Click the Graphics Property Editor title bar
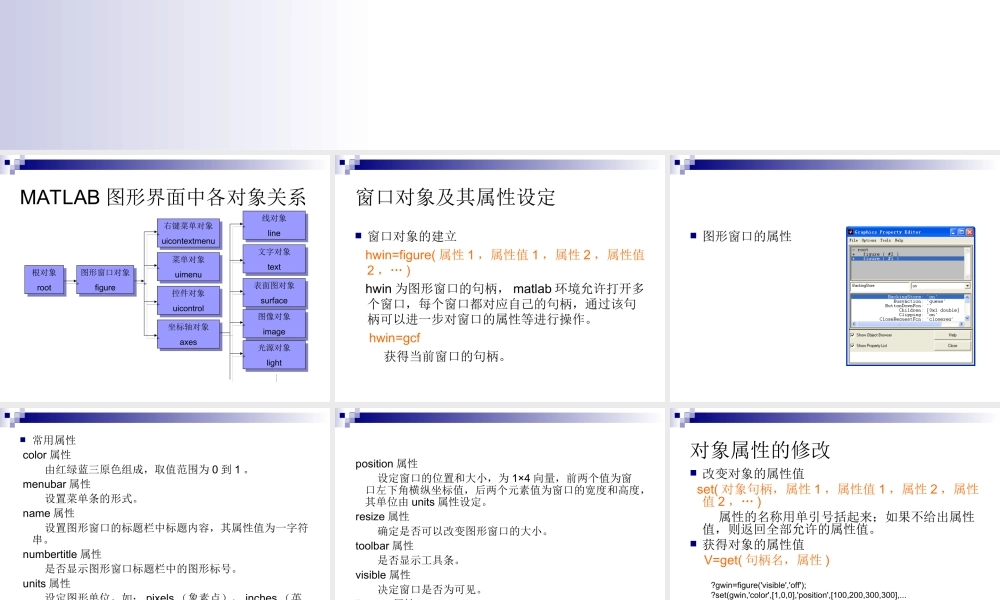Screen dimensions: 1000x600 [x=910, y=232]
